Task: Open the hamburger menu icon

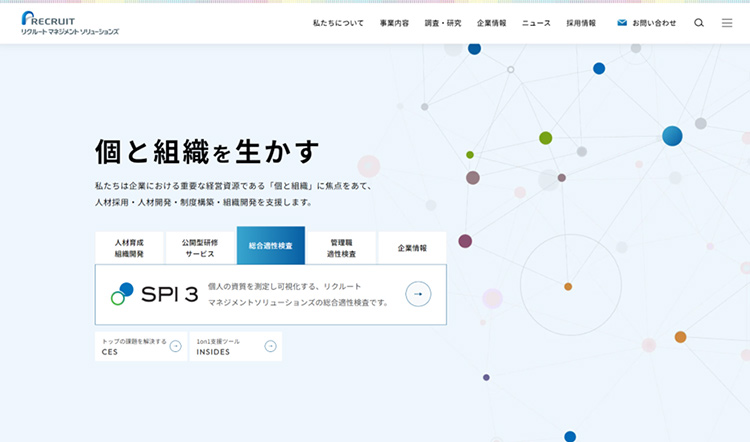Action: pyautogui.click(x=727, y=23)
